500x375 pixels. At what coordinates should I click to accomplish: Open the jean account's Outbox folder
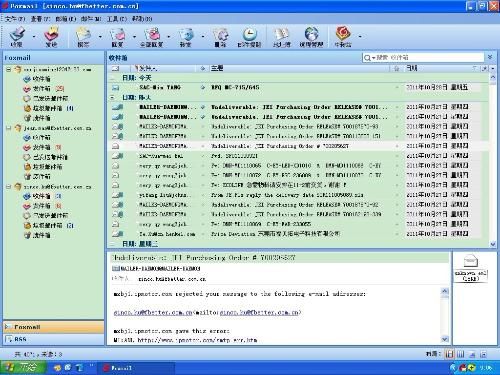(42, 147)
